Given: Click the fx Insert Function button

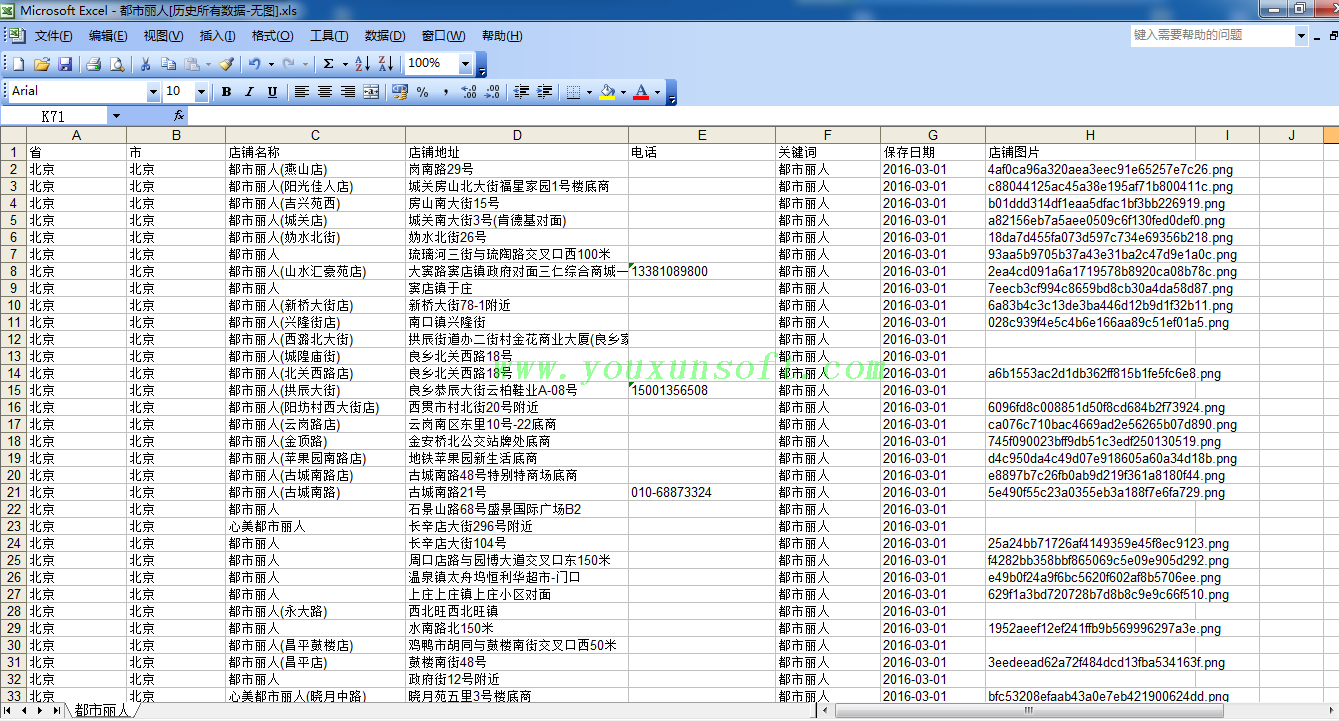Looking at the screenshot, I should tap(178, 117).
